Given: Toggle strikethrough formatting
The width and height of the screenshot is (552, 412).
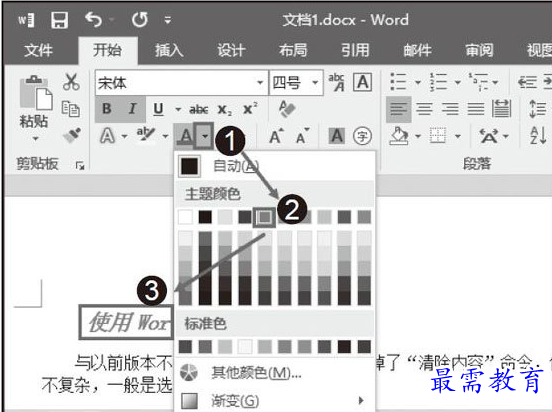Looking at the screenshot, I should coord(199,110).
